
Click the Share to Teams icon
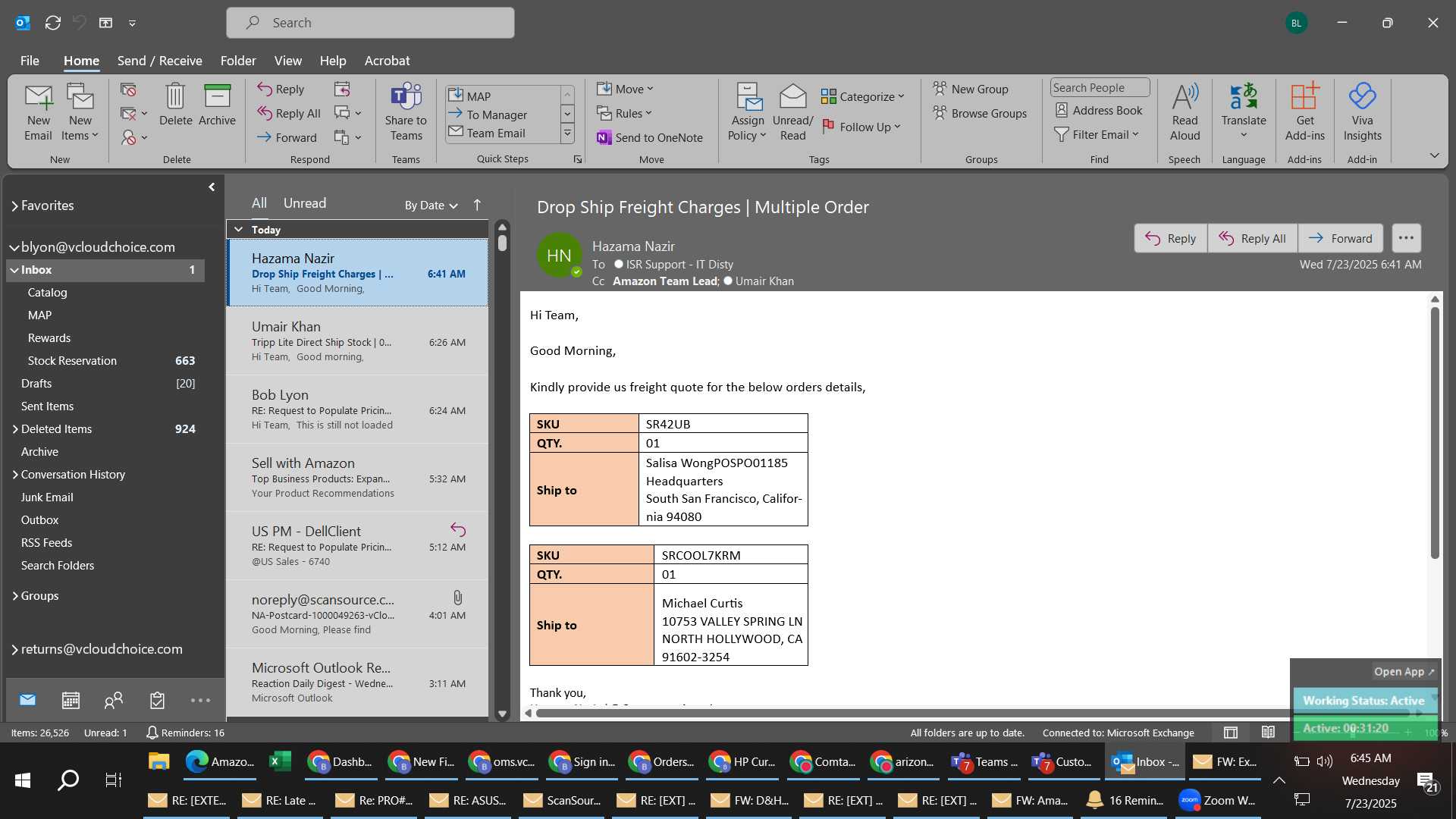406,112
